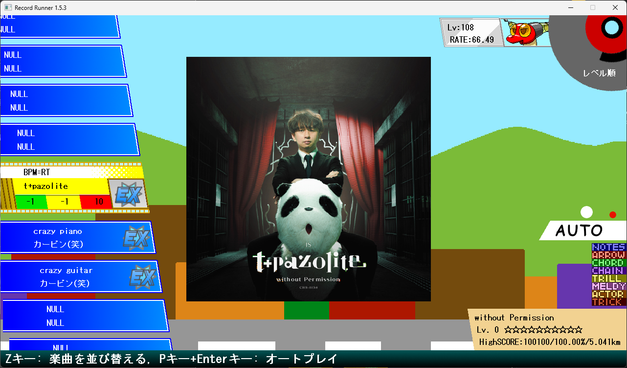Click the t+pazolite album jacket image
627x368 pixels.
(308, 179)
